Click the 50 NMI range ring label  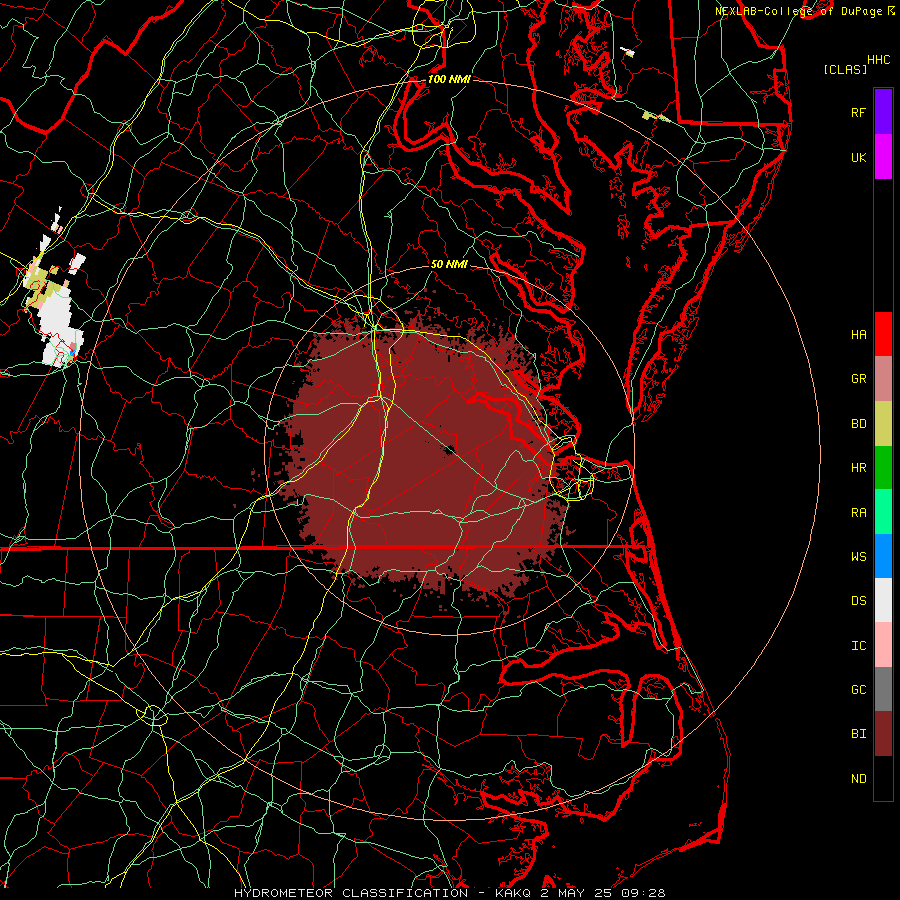pos(449,264)
